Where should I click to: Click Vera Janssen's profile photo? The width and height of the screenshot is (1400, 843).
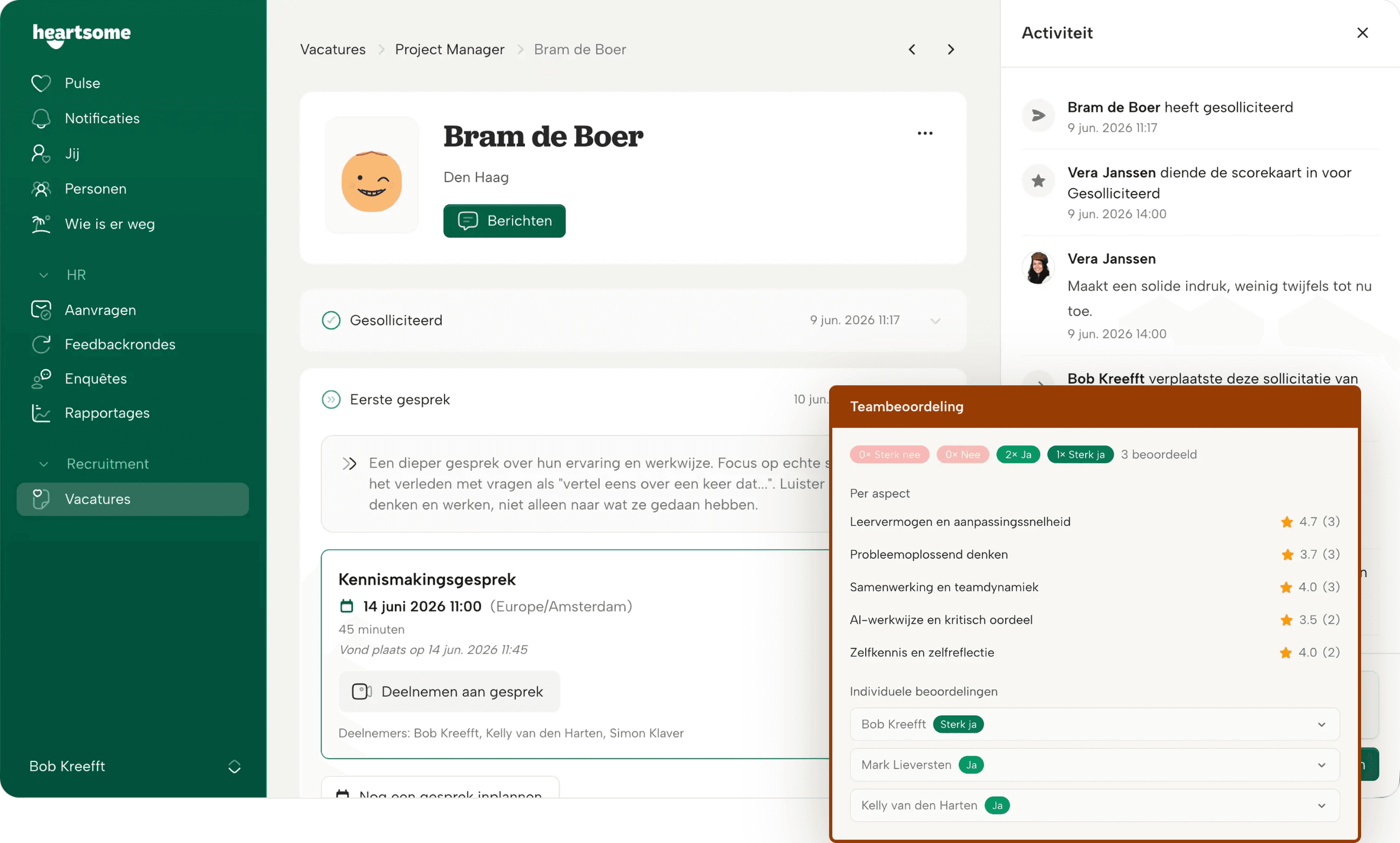(1038, 268)
